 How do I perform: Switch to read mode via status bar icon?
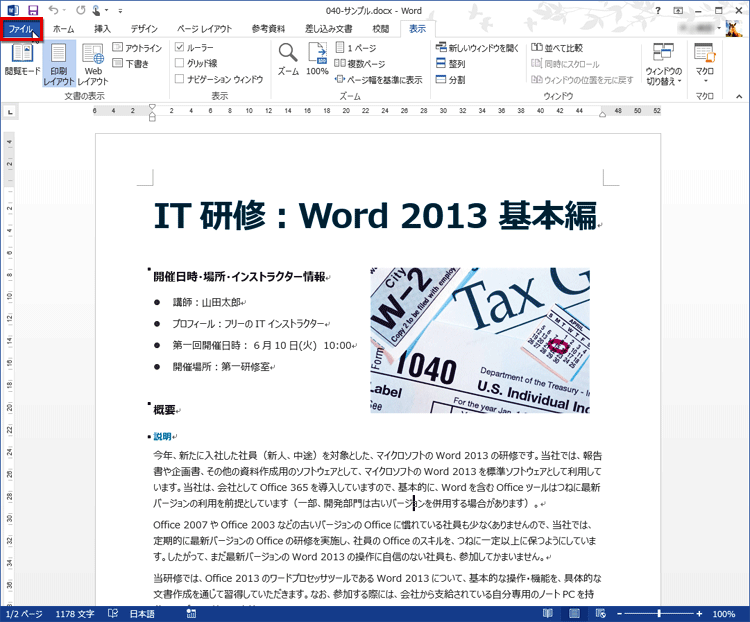point(548,613)
